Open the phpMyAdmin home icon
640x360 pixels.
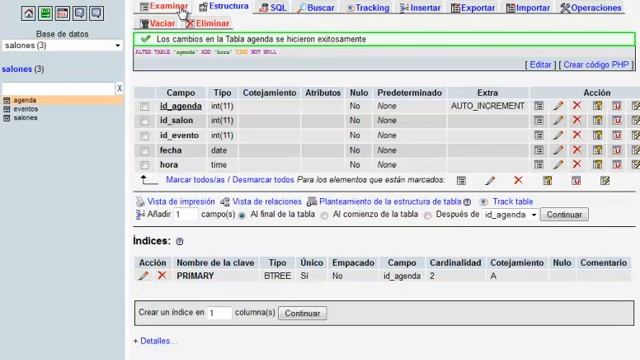coord(28,13)
